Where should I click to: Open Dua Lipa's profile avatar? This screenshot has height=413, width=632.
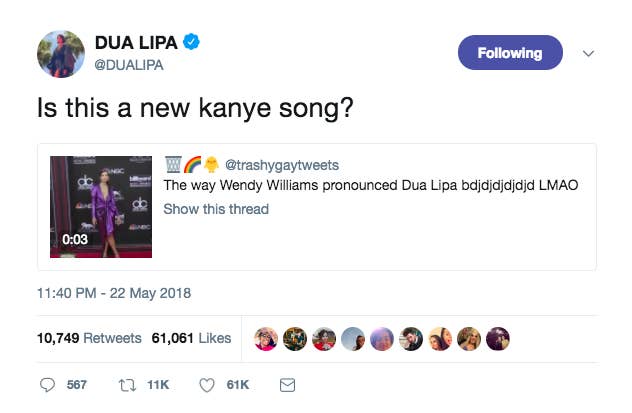pyautogui.click(x=61, y=54)
